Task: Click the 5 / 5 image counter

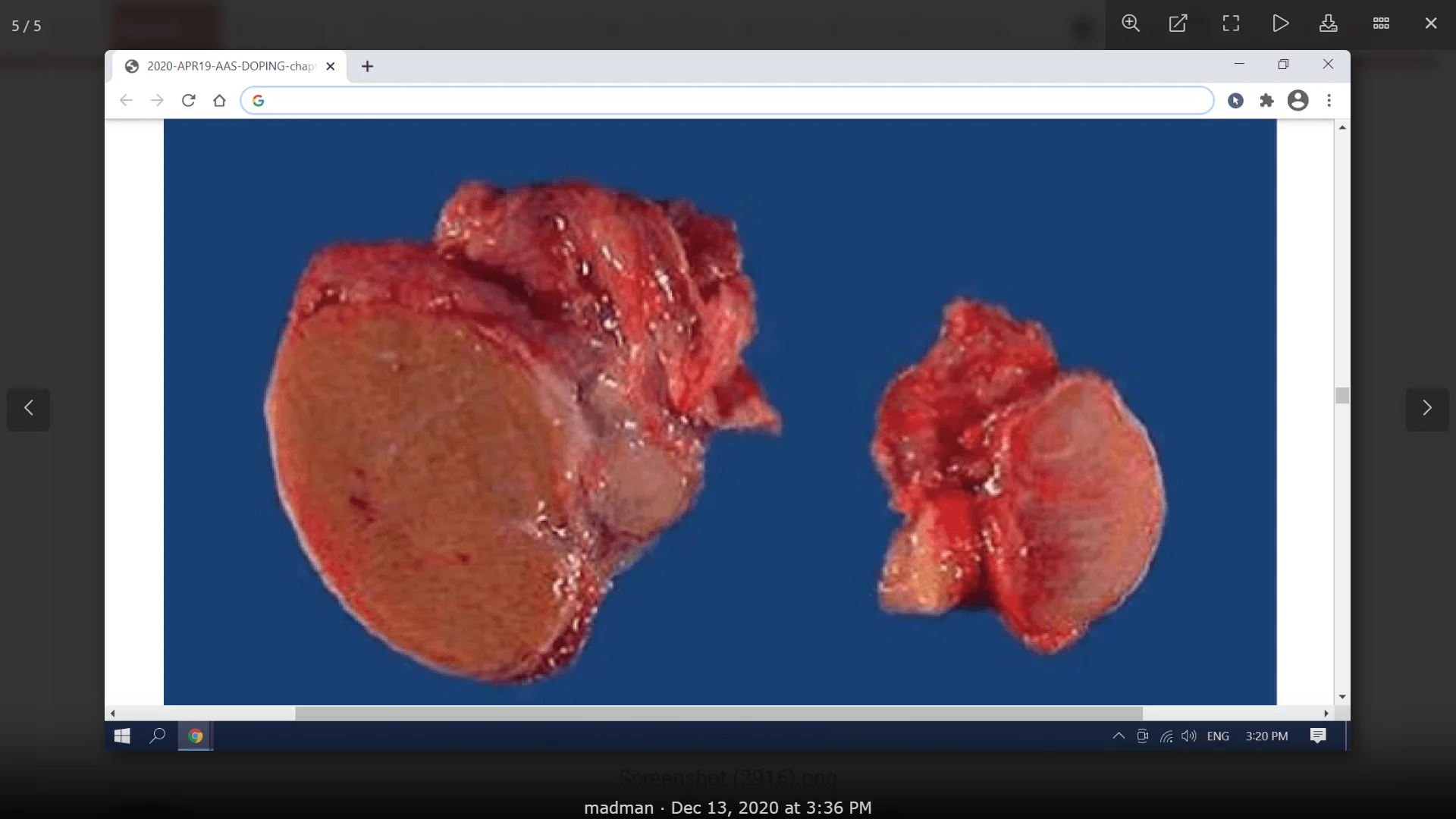Action: click(x=27, y=26)
